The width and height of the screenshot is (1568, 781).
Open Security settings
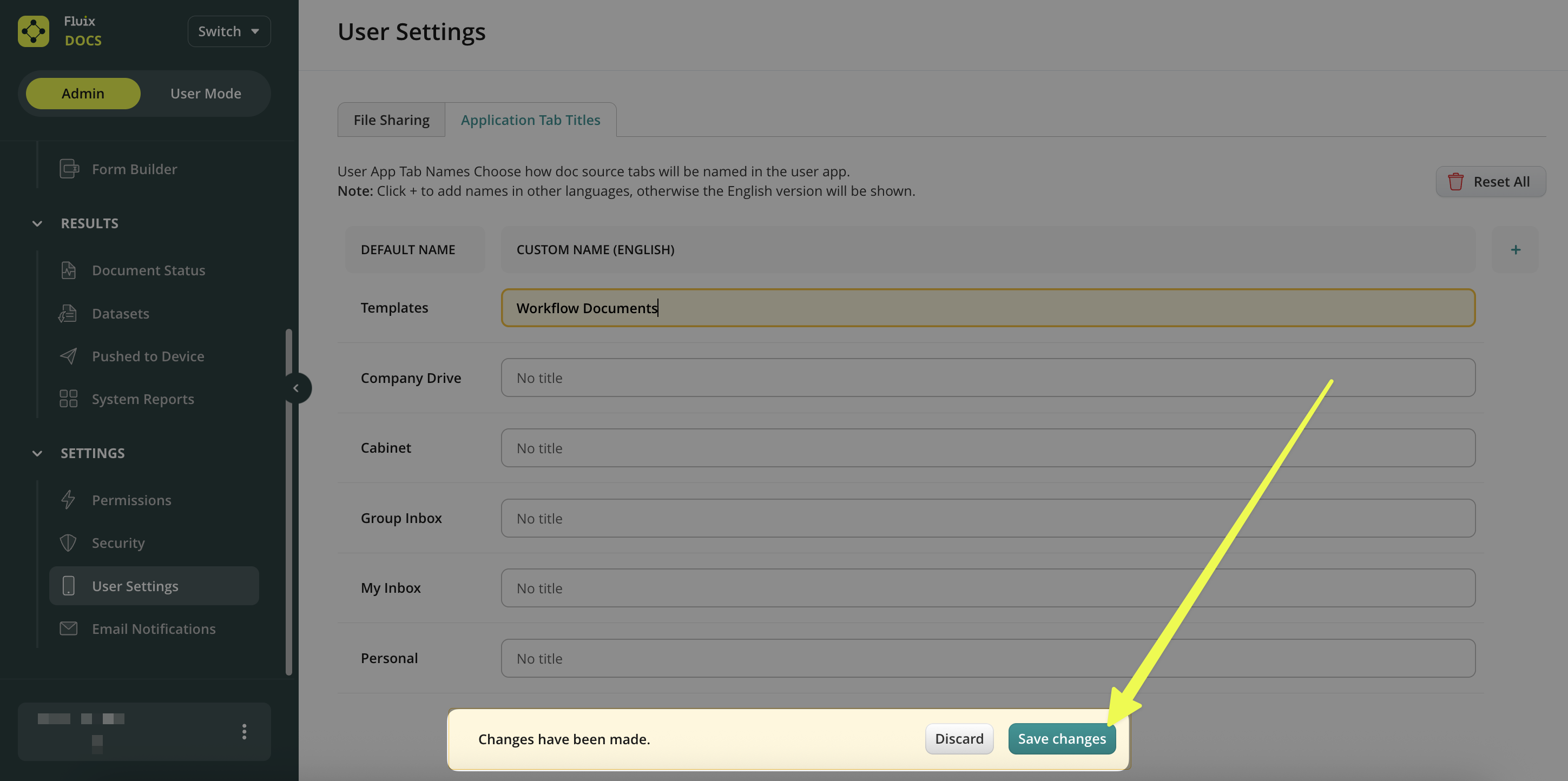118,542
